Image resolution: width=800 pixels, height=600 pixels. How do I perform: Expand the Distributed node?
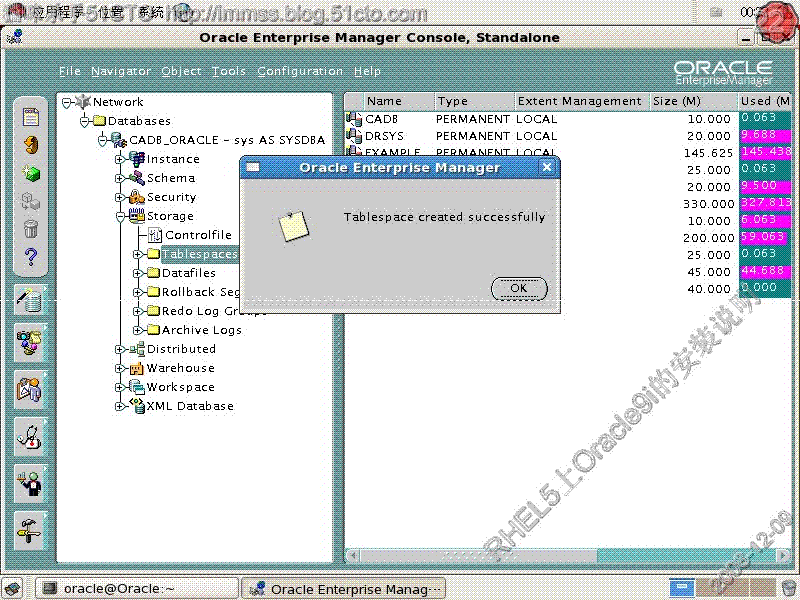[119, 349]
